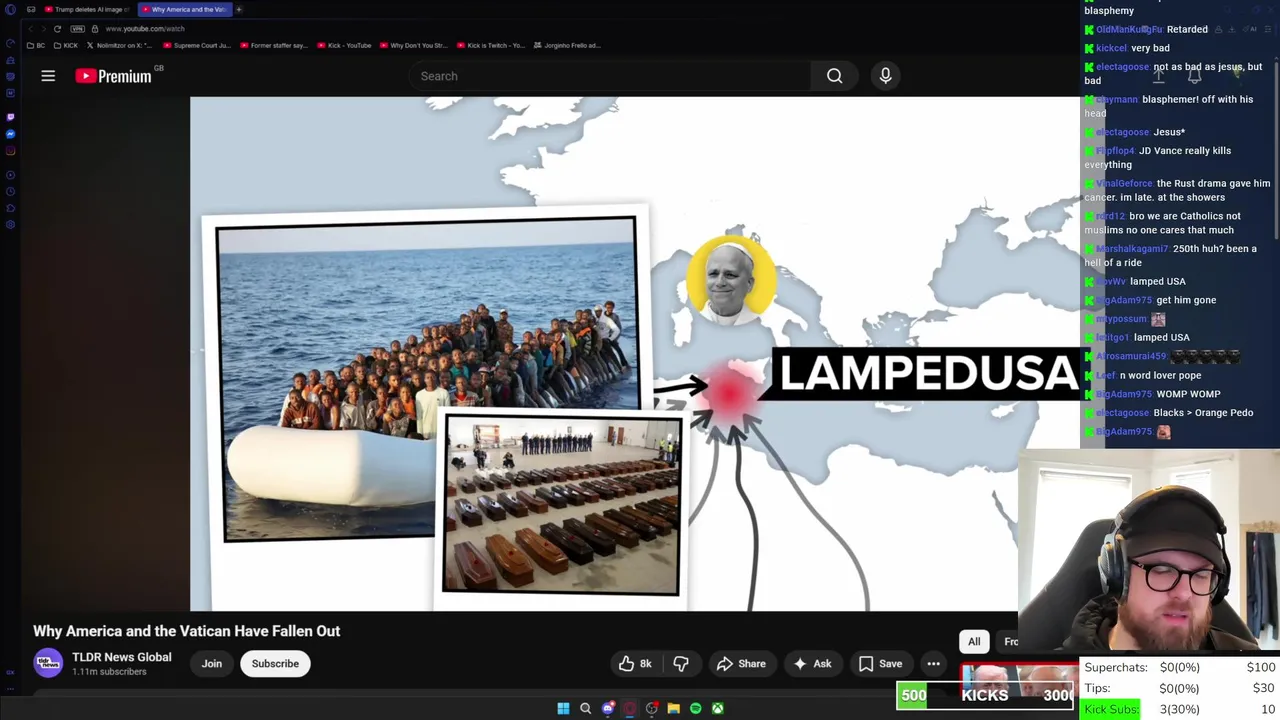Like the video with thumbs up
The image size is (1280, 720).
coord(635,664)
